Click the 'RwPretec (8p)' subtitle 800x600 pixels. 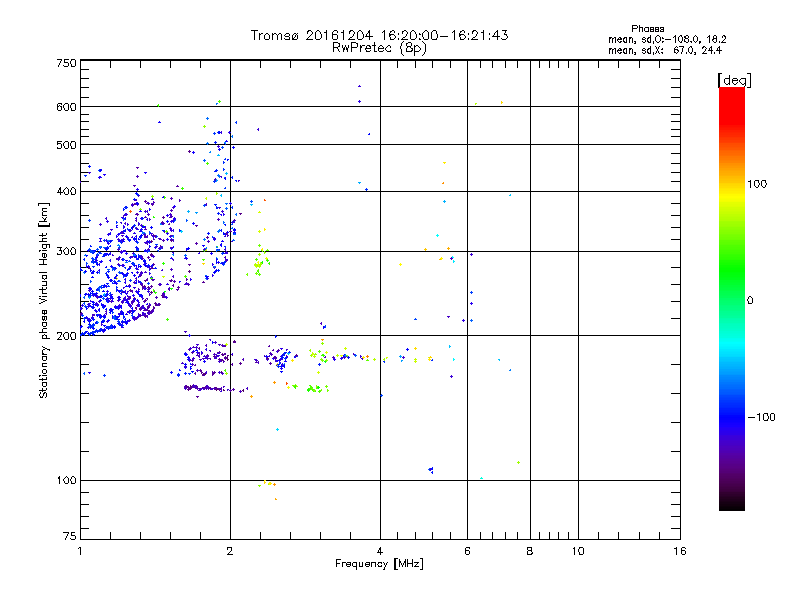click(379, 48)
